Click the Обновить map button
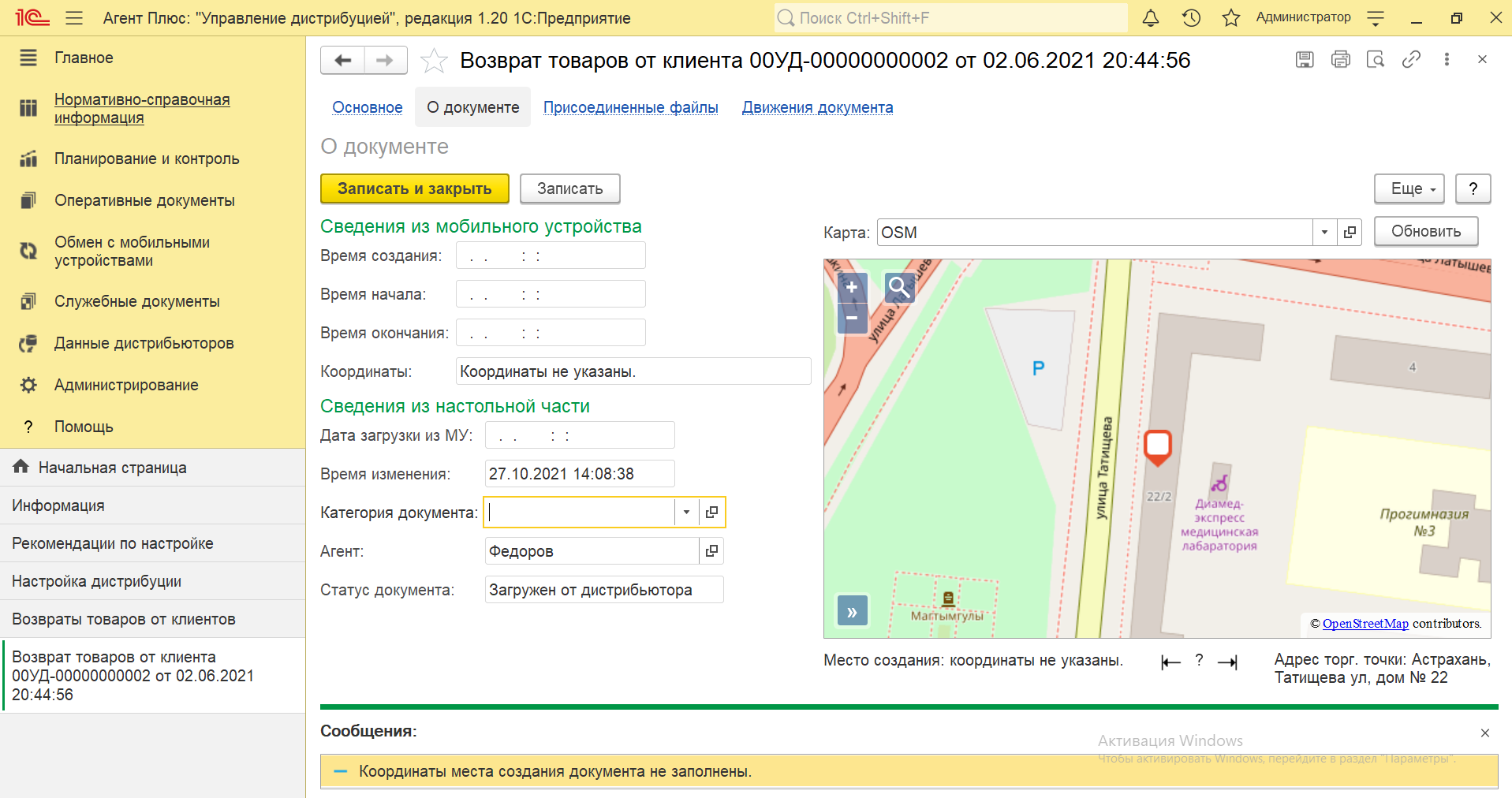This screenshot has height=798, width=1512. [1426, 231]
